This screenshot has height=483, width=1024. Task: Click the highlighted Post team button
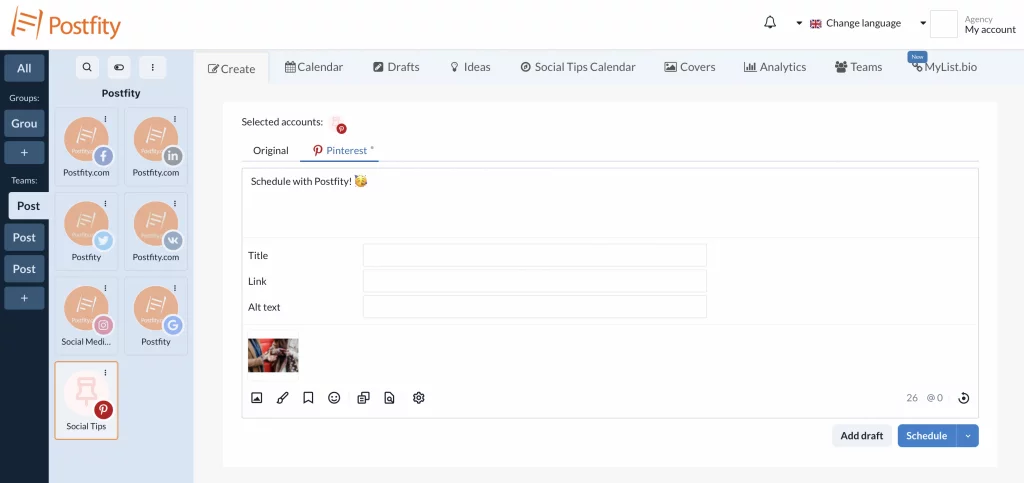[28, 206]
